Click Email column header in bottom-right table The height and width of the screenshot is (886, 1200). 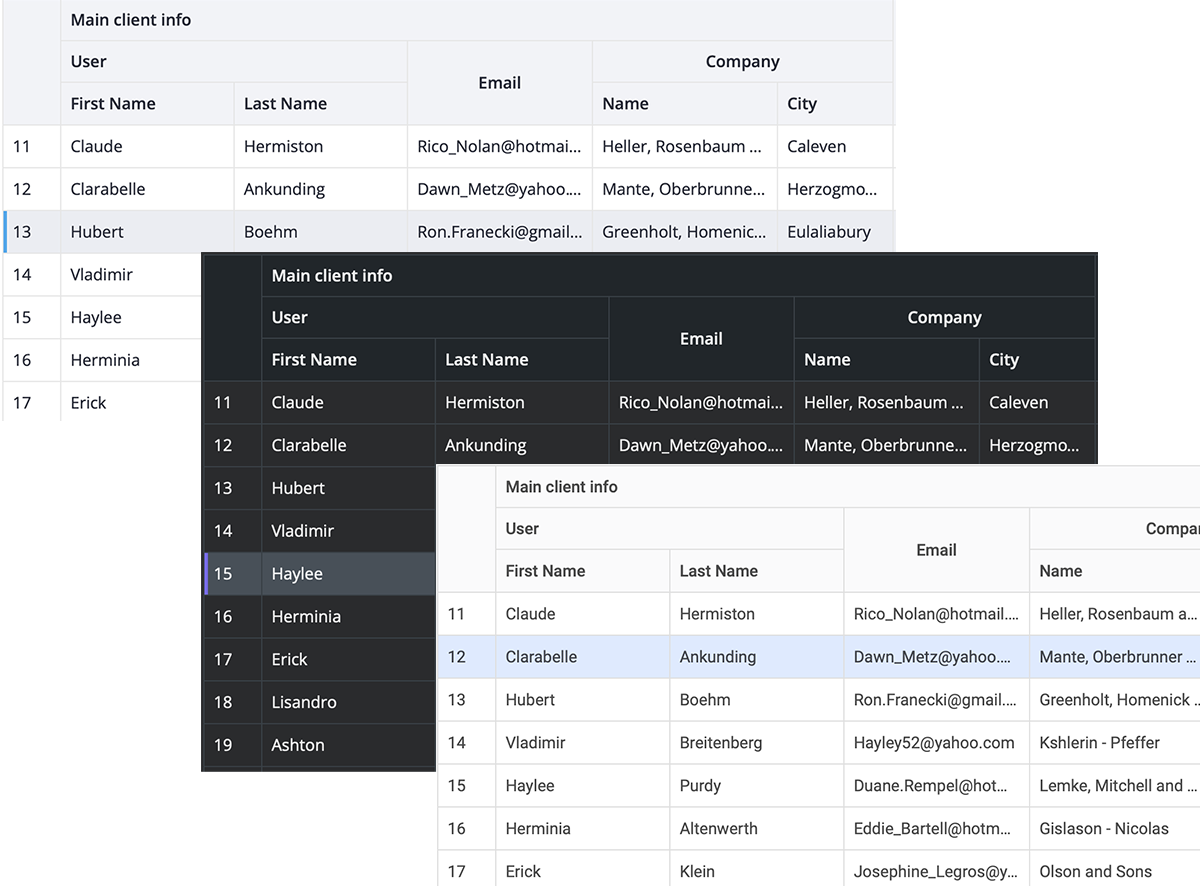937,550
